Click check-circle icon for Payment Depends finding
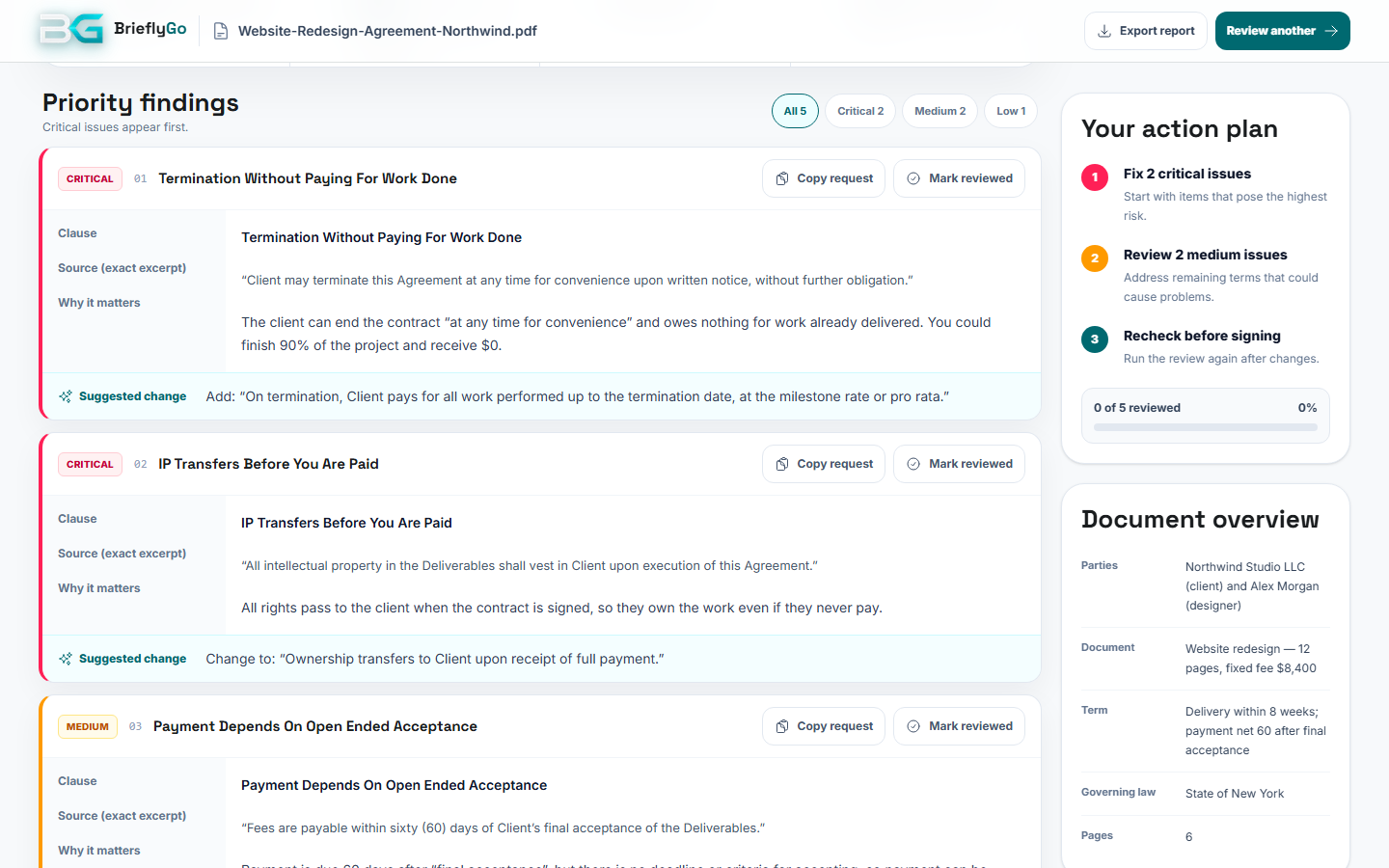 click(x=913, y=726)
